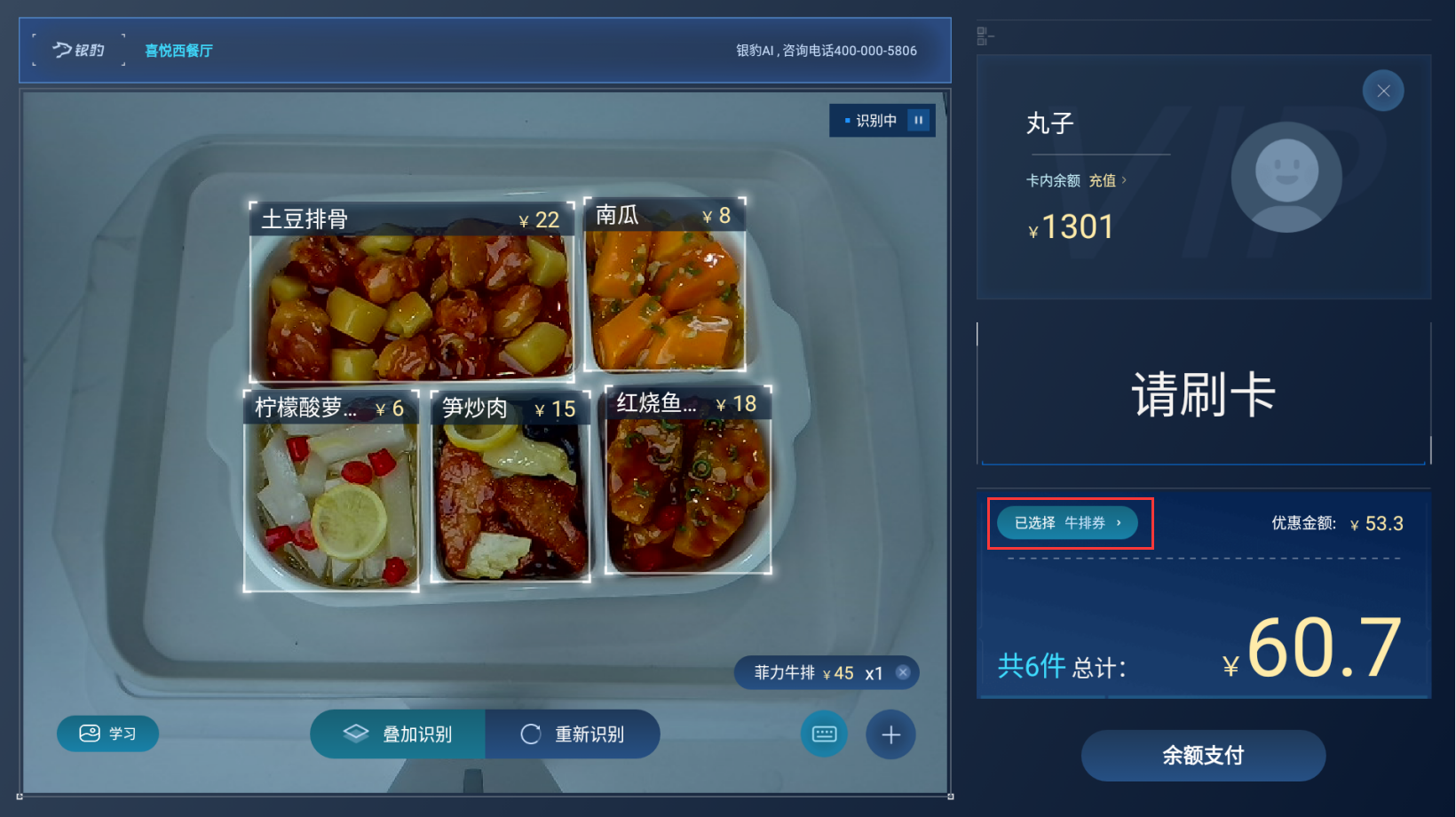Click the plus icon to add a dish
This screenshot has height=817, width=1456.
890,734
